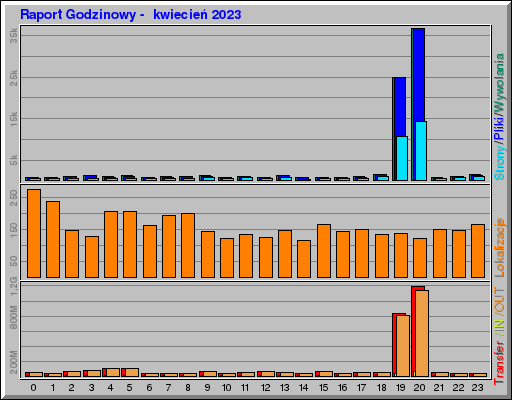Click the "25k" axis label
Image resolution: width=512 pixels, height=400 pixels.
pos(13,77)
